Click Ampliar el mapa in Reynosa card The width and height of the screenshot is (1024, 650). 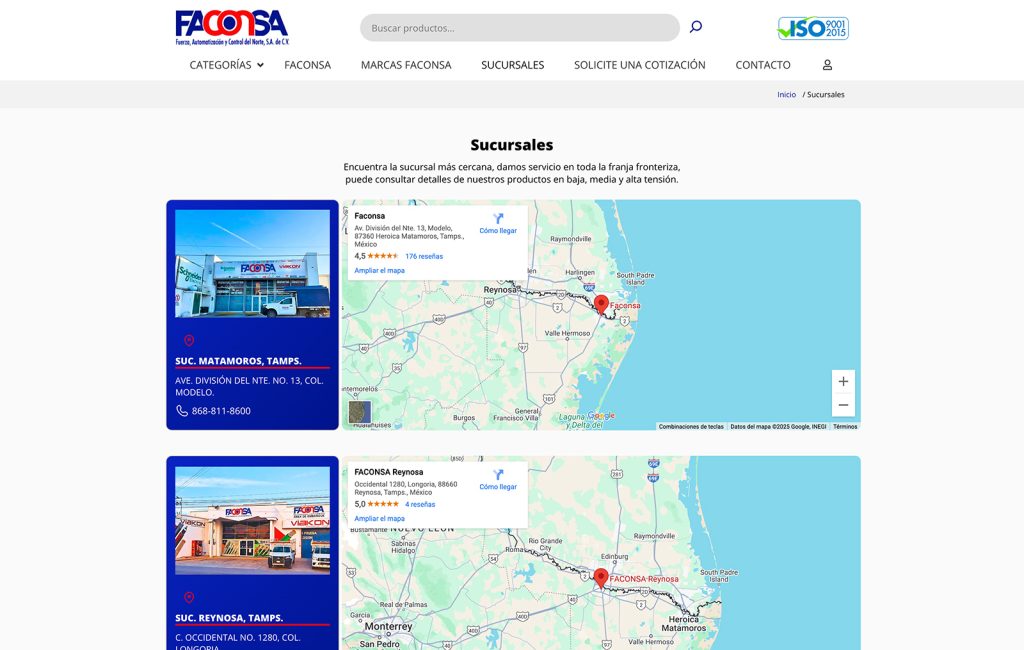point(379,519)
